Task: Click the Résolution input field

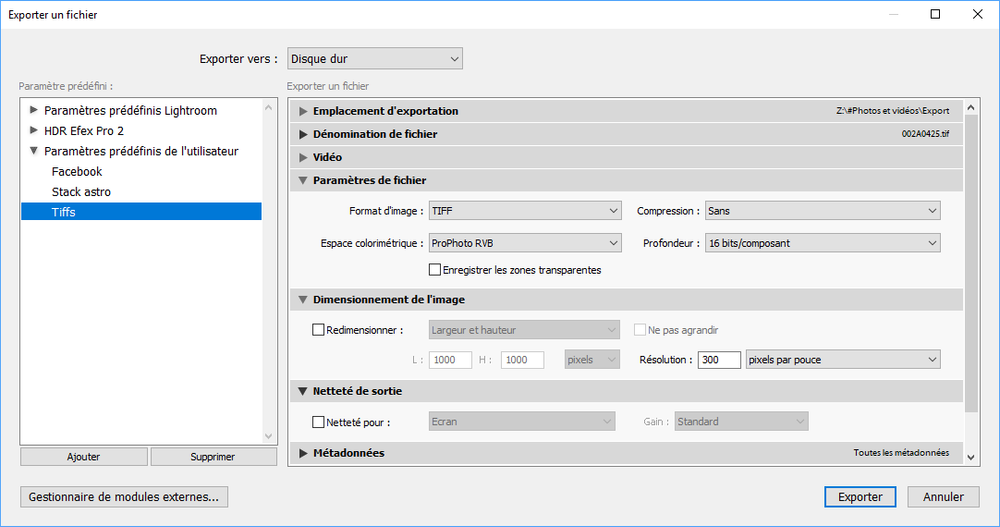Action: click(x=719, y=360)
